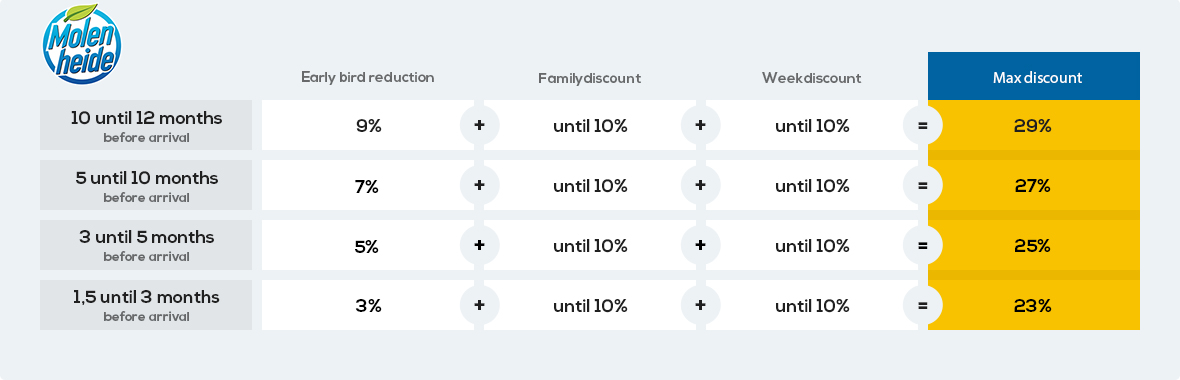This screenshot has height=380, width=1180.
Task: Click the plus icon after 3% reduction
Action: (x=479, y=306)
